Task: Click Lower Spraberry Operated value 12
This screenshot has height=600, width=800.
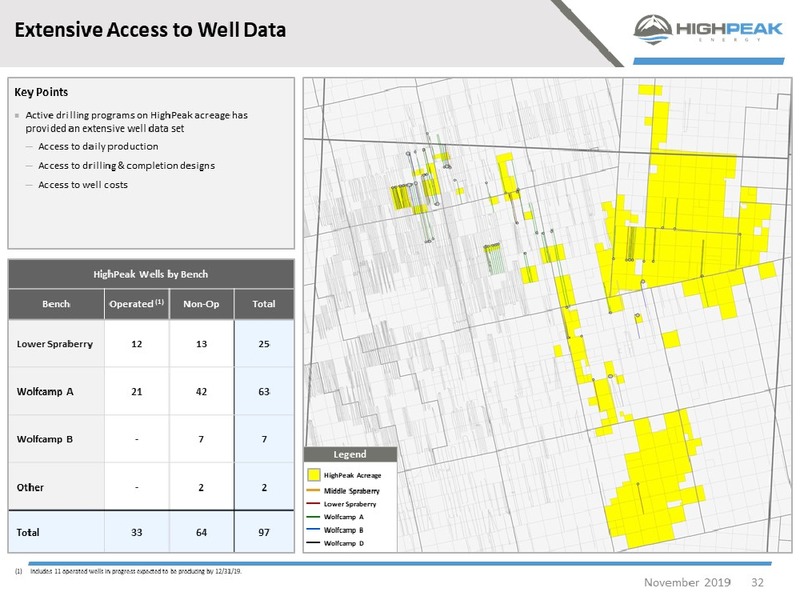Action: tap(136, 344)
